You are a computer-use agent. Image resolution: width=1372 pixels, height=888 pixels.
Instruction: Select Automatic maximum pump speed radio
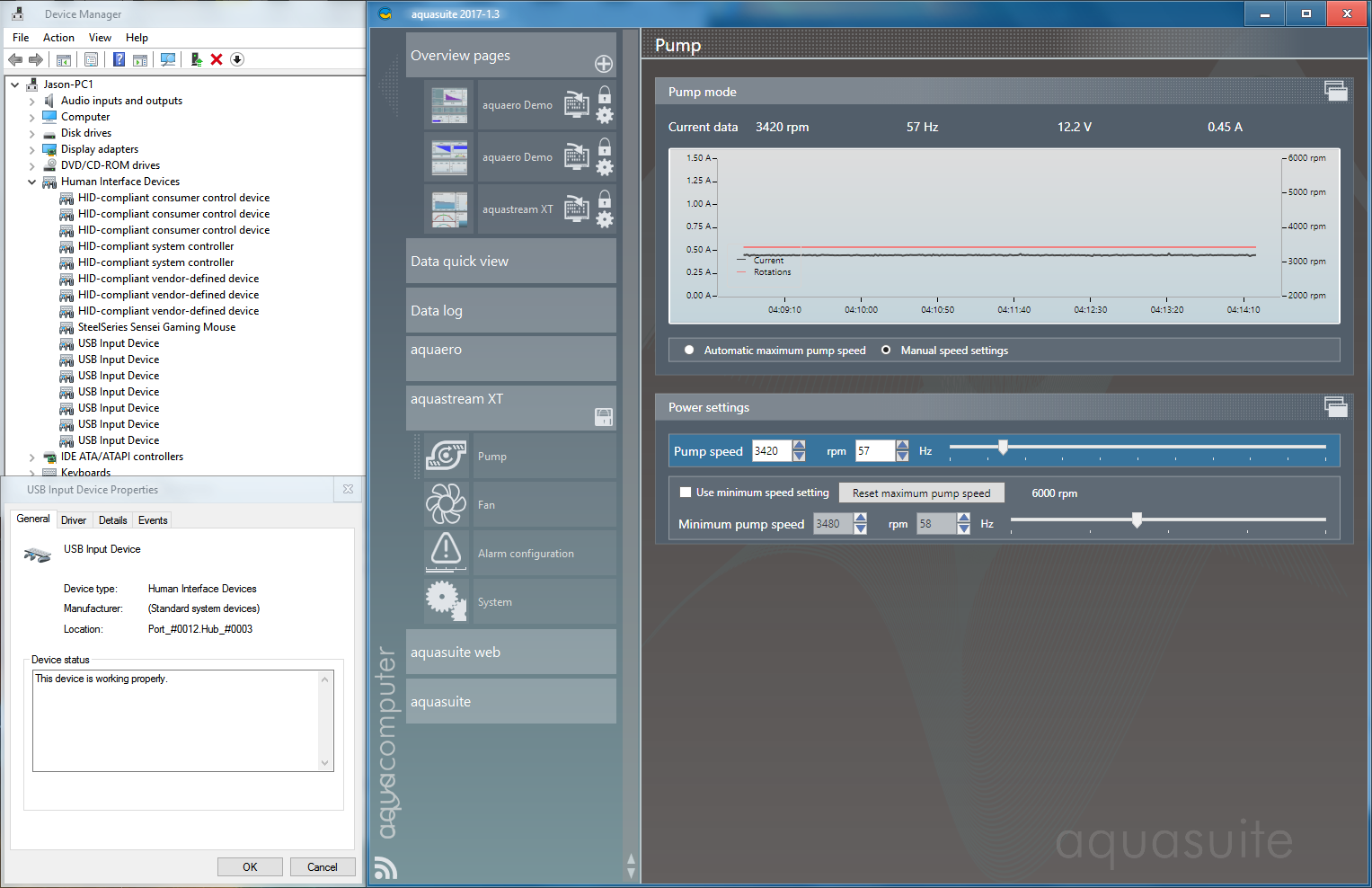coord(689,351)
